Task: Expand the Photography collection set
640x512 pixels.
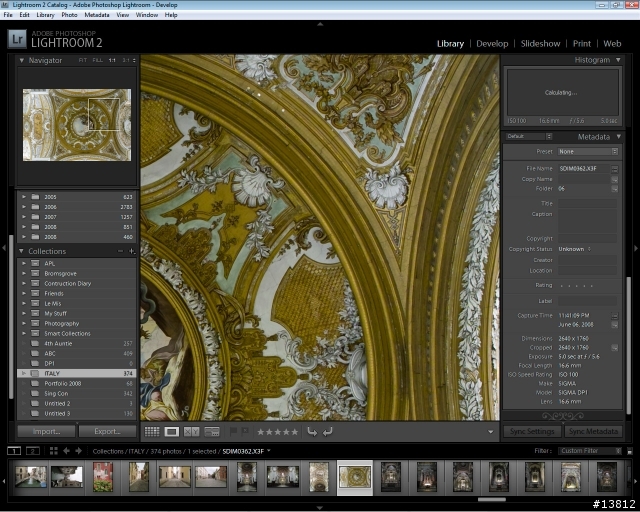Action: (x=24, y=323)
